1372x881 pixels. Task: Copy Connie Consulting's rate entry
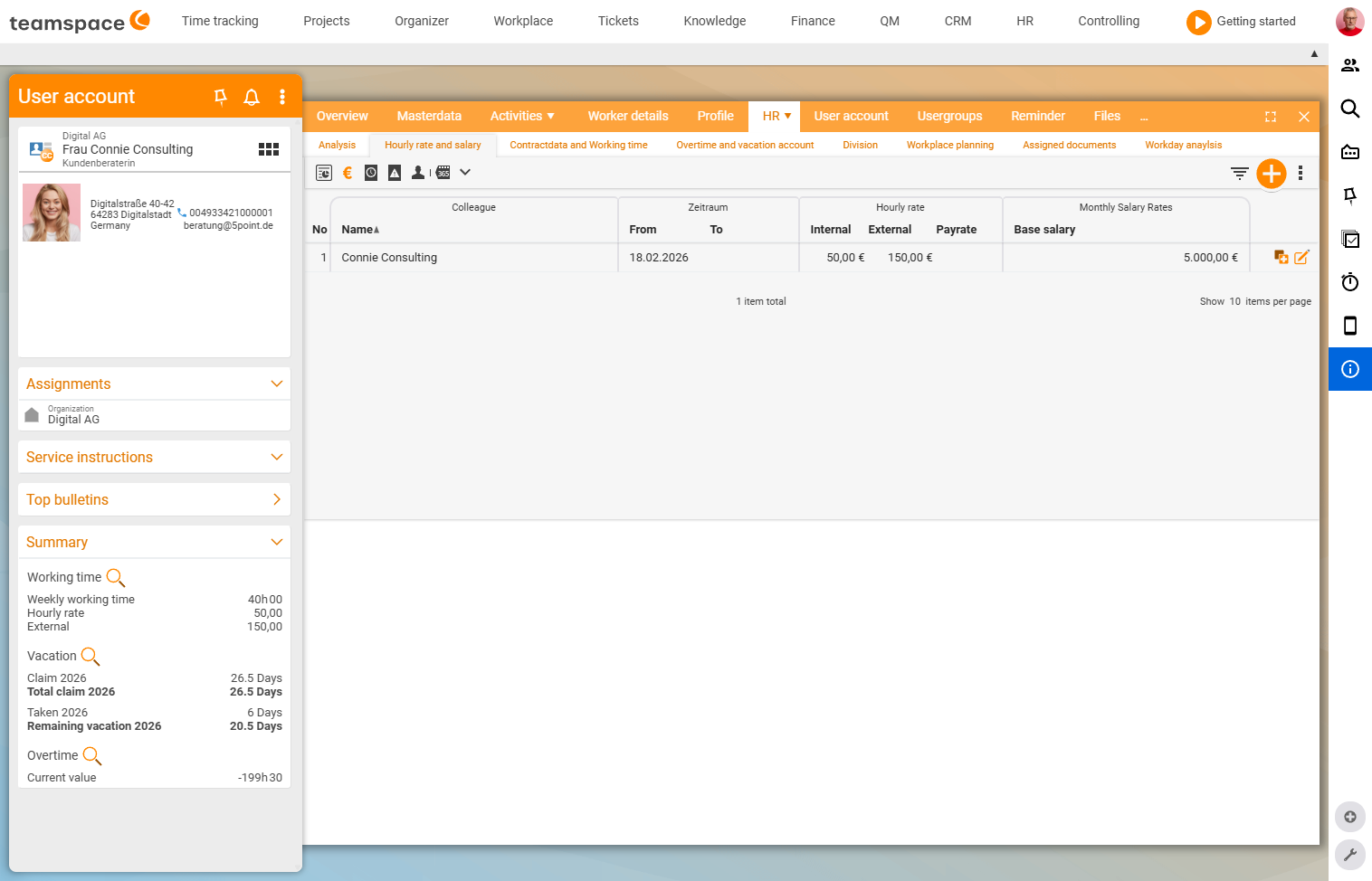click(x=1281, y=257)
